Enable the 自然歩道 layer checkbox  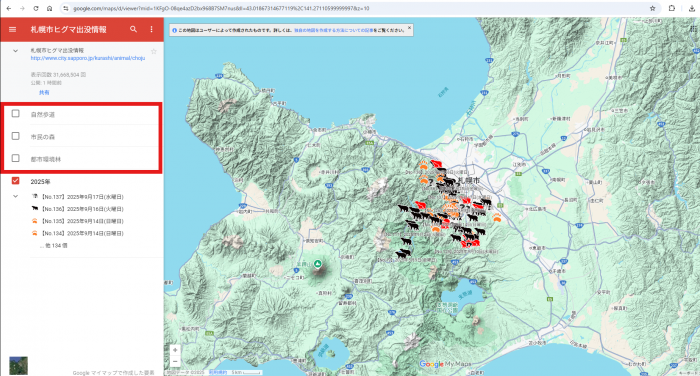[16, 113]
